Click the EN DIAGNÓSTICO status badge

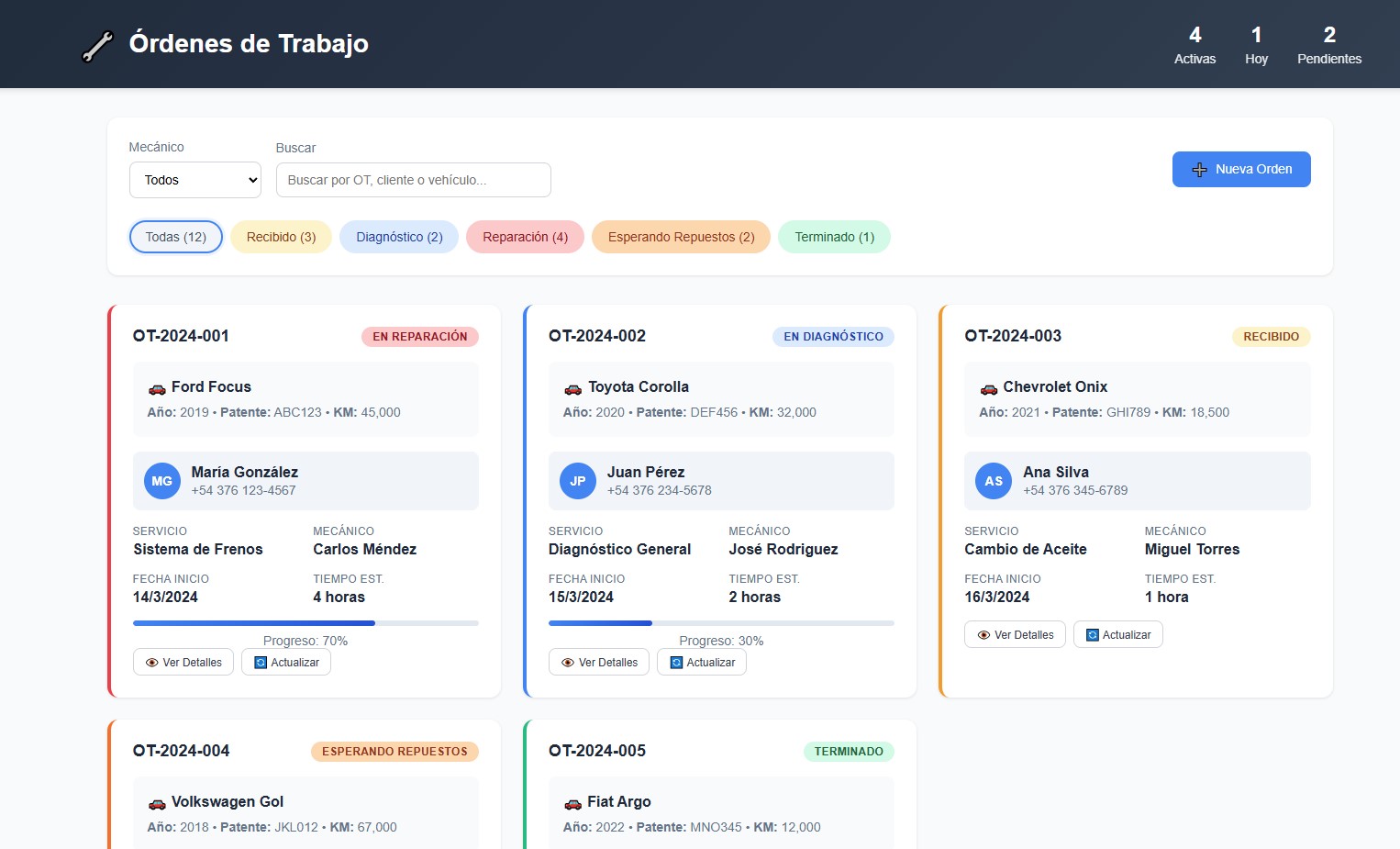pyautogui.click(x=833, y=337)
